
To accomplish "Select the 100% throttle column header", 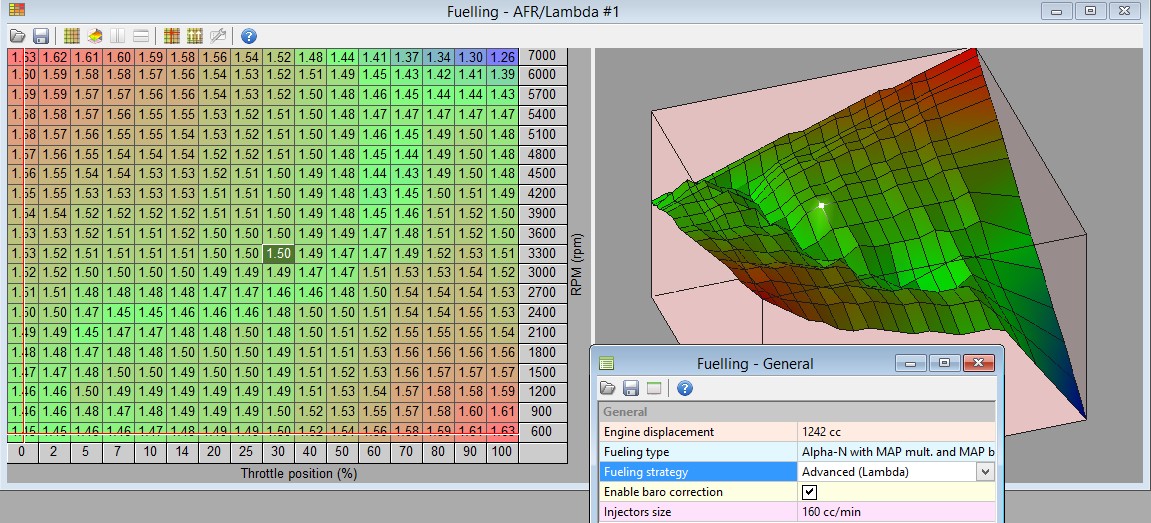I will pos(502,452).
